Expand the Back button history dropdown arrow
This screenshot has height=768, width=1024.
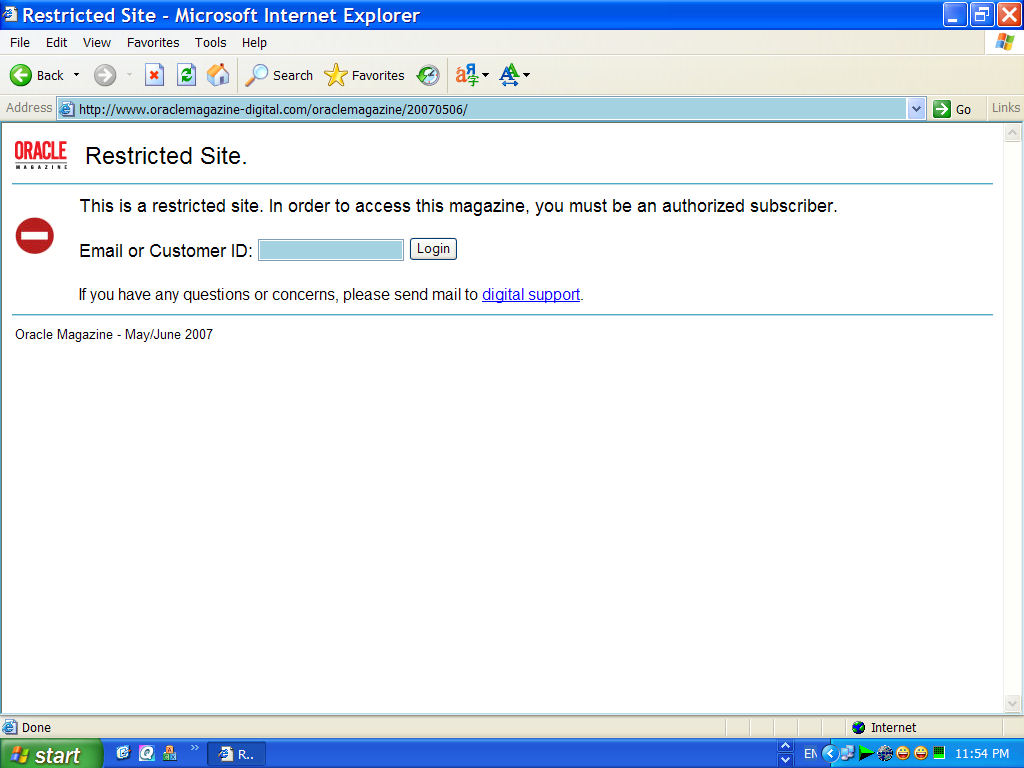click(x=76, y=75)
